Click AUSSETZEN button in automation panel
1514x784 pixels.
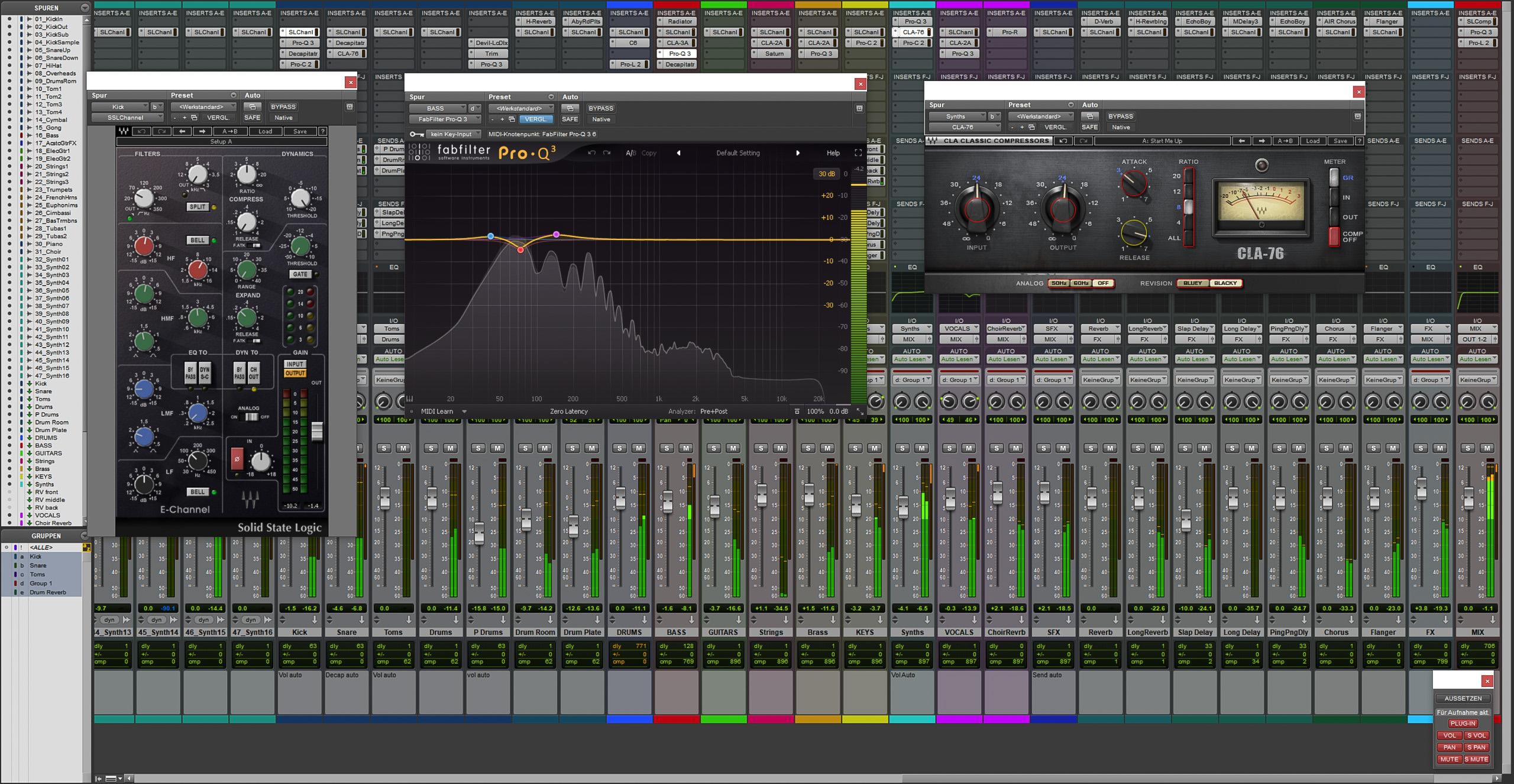1463,698
